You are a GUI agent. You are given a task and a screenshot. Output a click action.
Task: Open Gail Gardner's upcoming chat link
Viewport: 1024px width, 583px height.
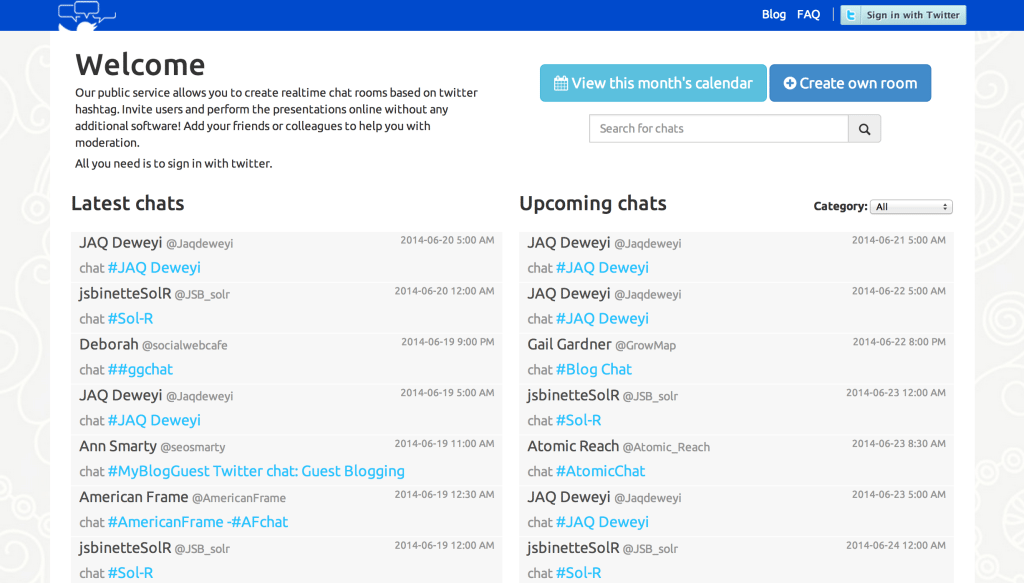594,369
